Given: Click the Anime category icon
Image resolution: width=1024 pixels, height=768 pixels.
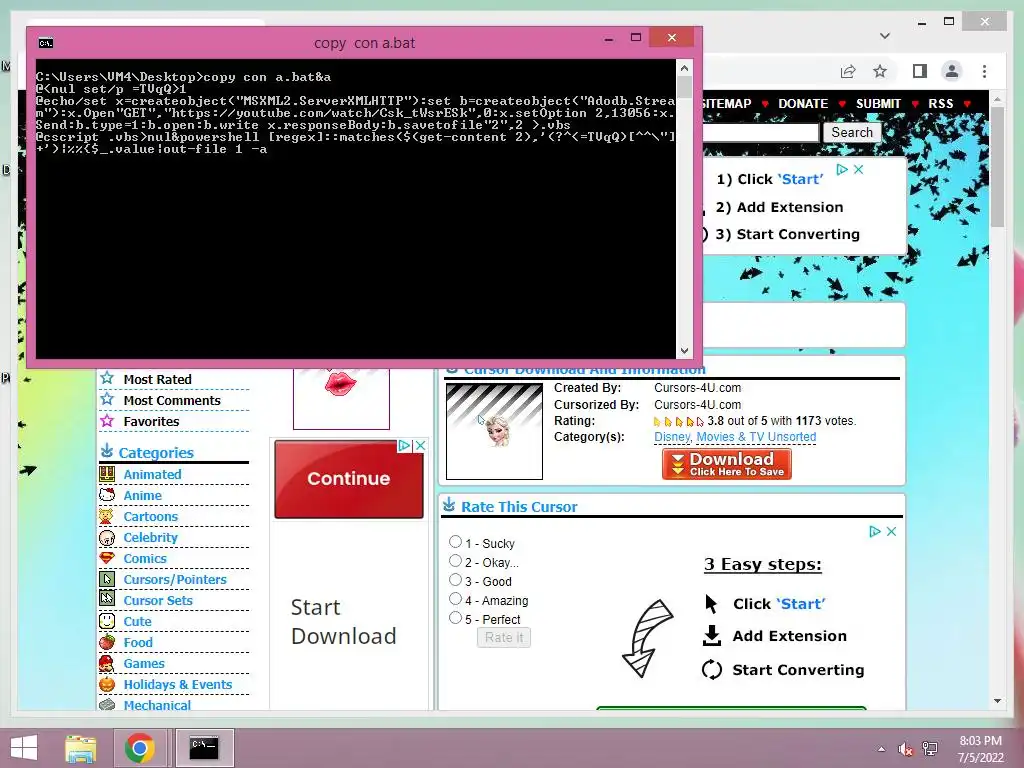Looking at the screenshot, I should [x=107, y=495].
